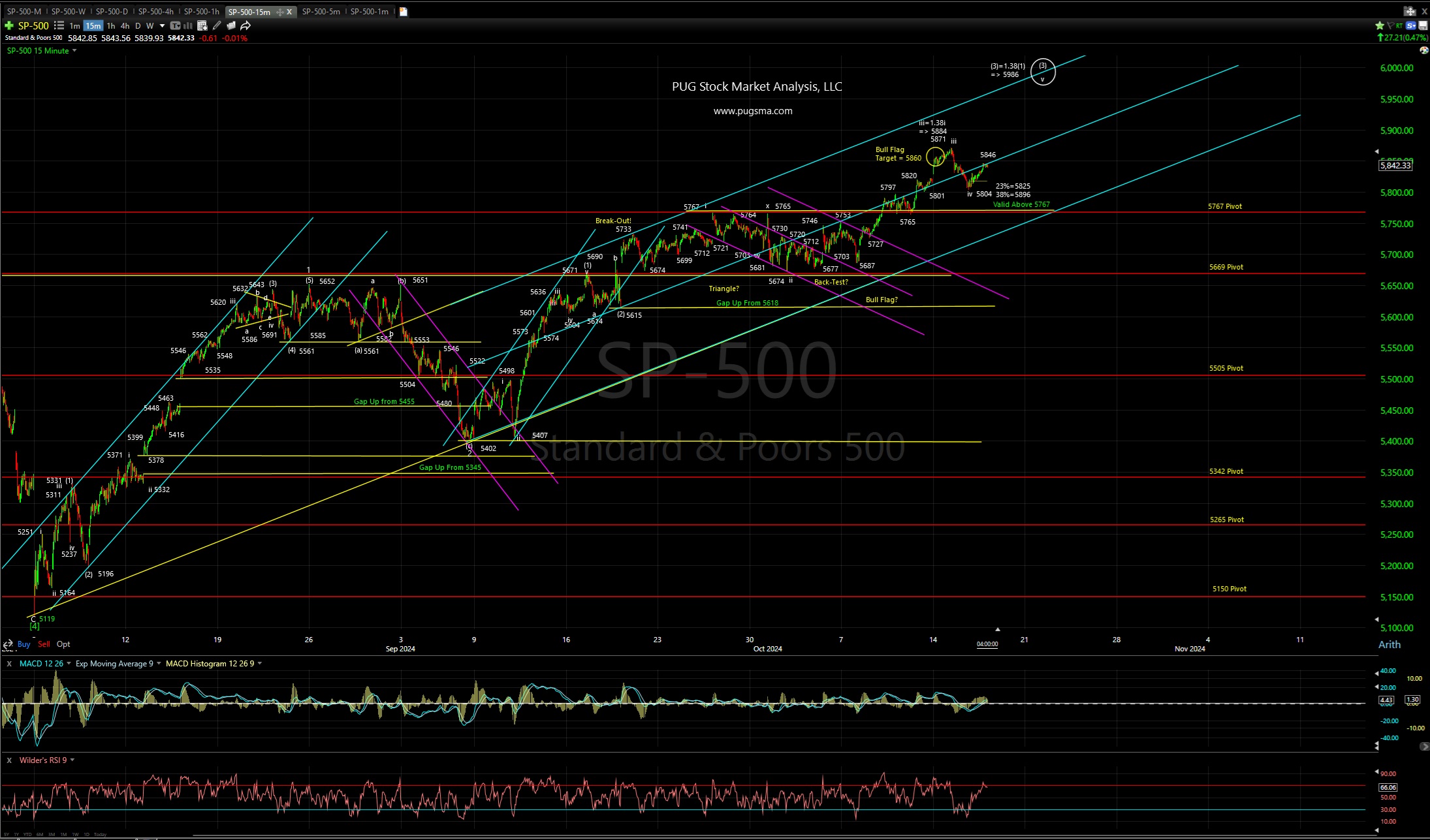Click the Buy button
The image size is (1430, 840).
24,644
